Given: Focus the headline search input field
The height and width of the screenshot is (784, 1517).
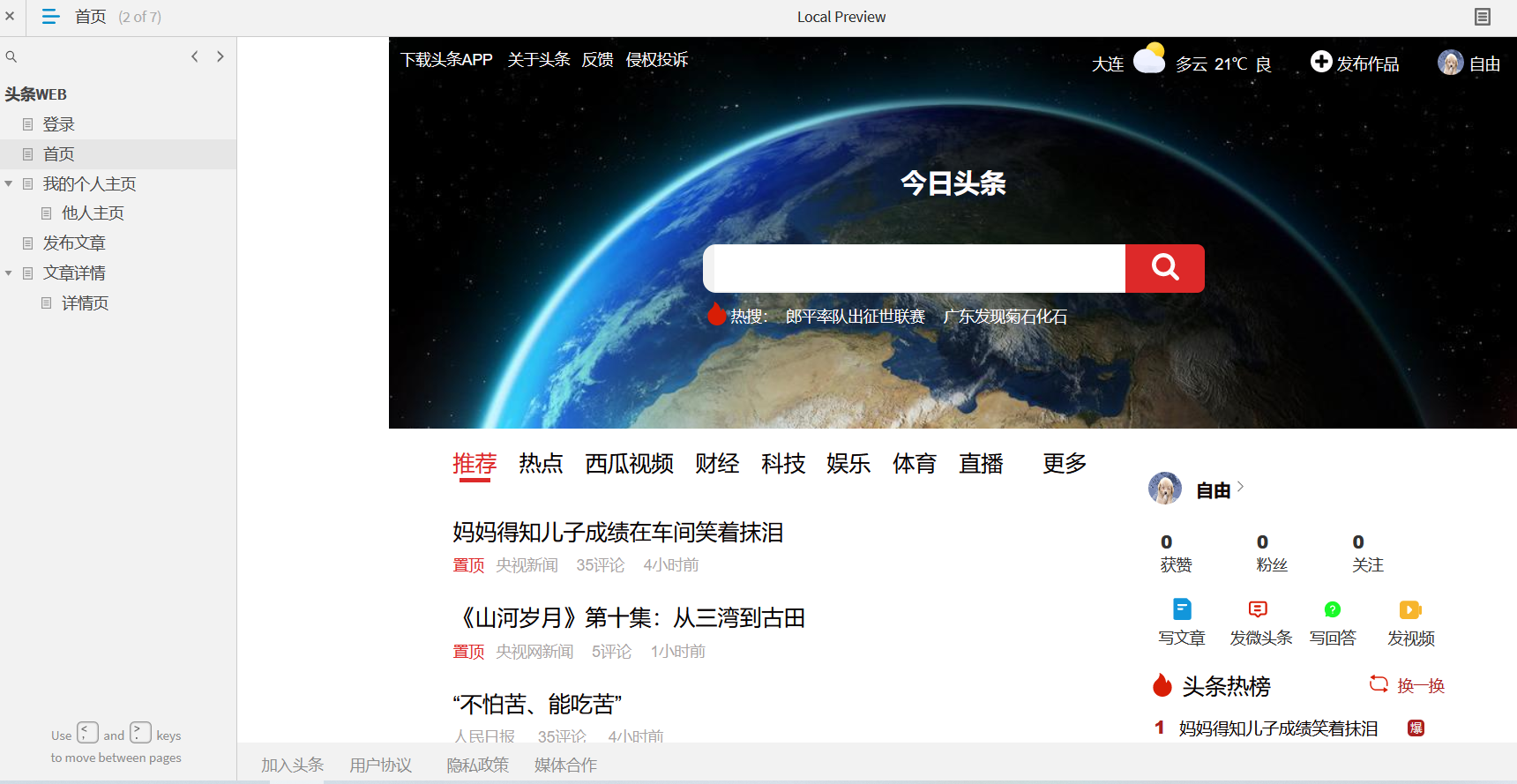Looking at the screenshot, I should click(914, 268).
